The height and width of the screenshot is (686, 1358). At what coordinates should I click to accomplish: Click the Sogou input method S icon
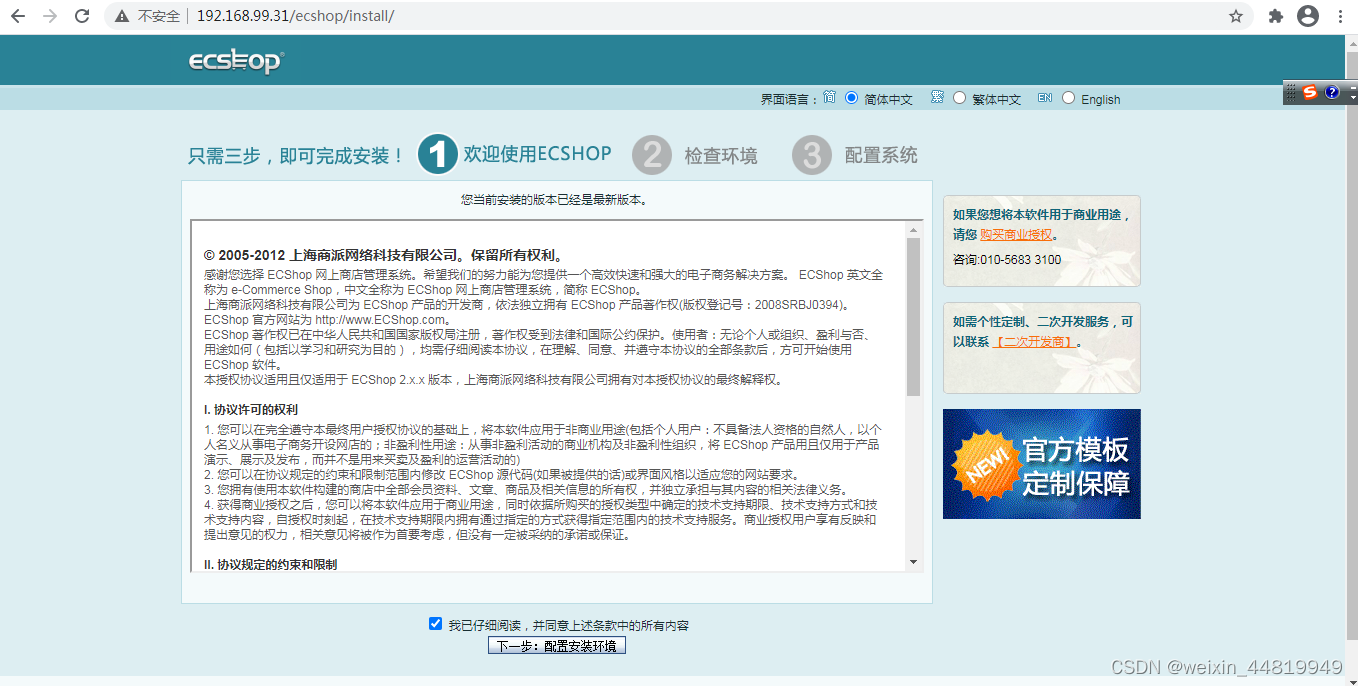pyautogui.click(x=1310, y=93)
